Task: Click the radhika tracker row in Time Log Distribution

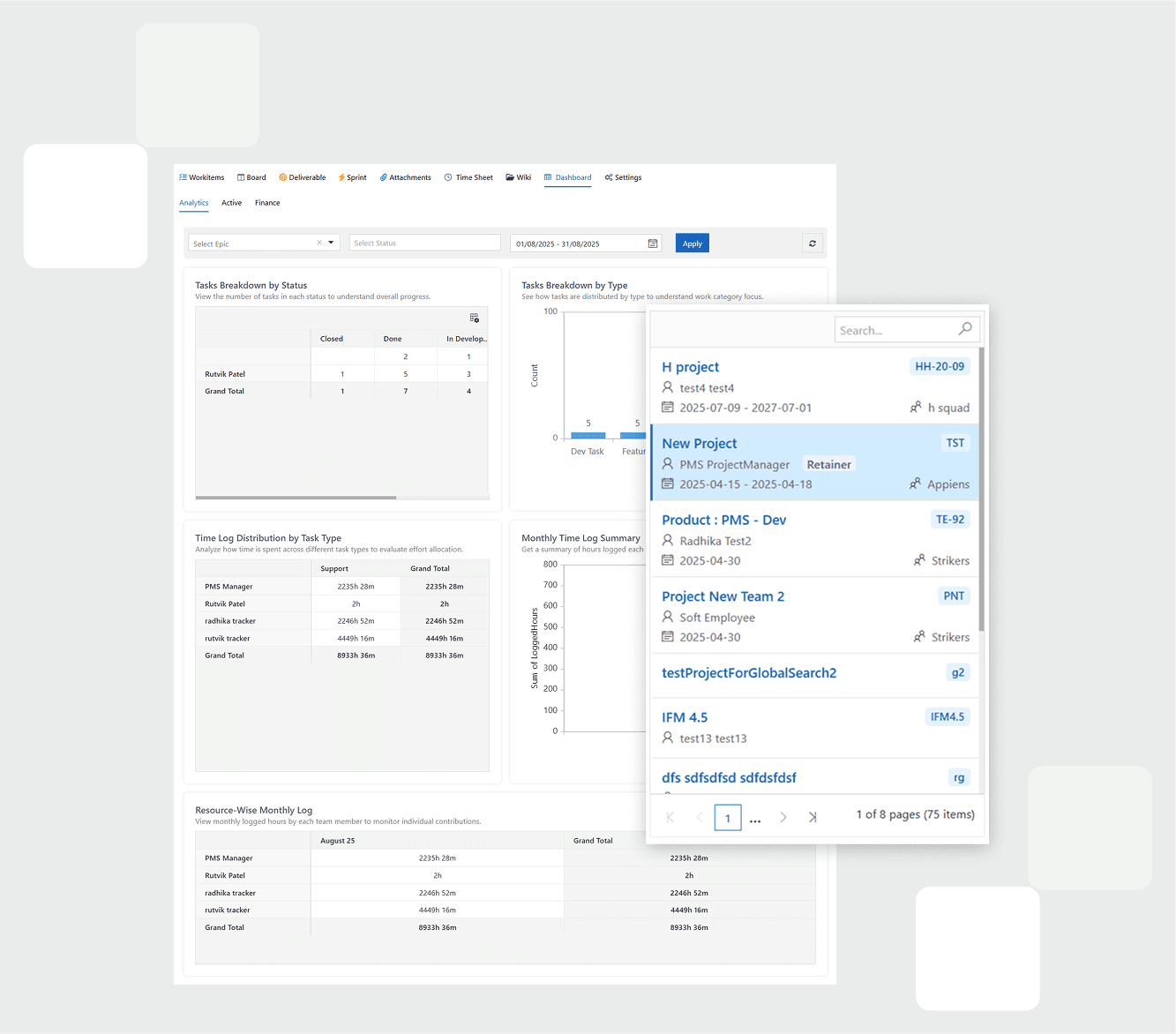Action: tap(342, 621)
